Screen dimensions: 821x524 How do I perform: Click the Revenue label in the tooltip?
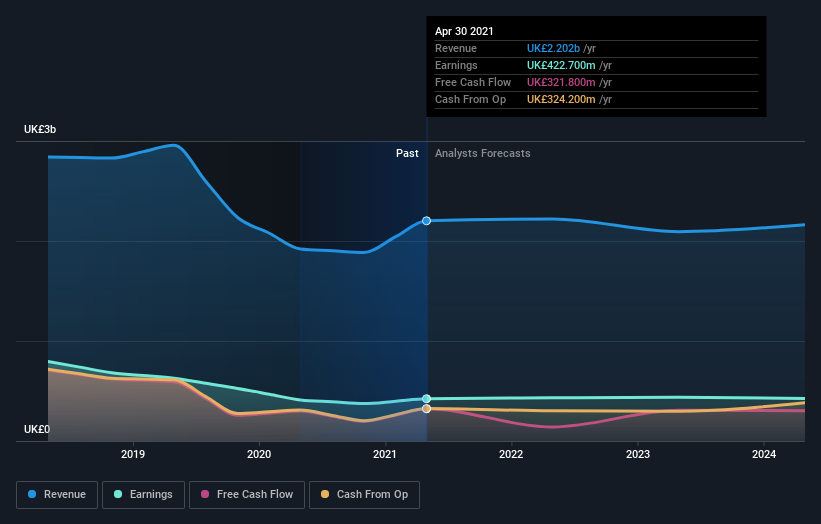point(456,48)
